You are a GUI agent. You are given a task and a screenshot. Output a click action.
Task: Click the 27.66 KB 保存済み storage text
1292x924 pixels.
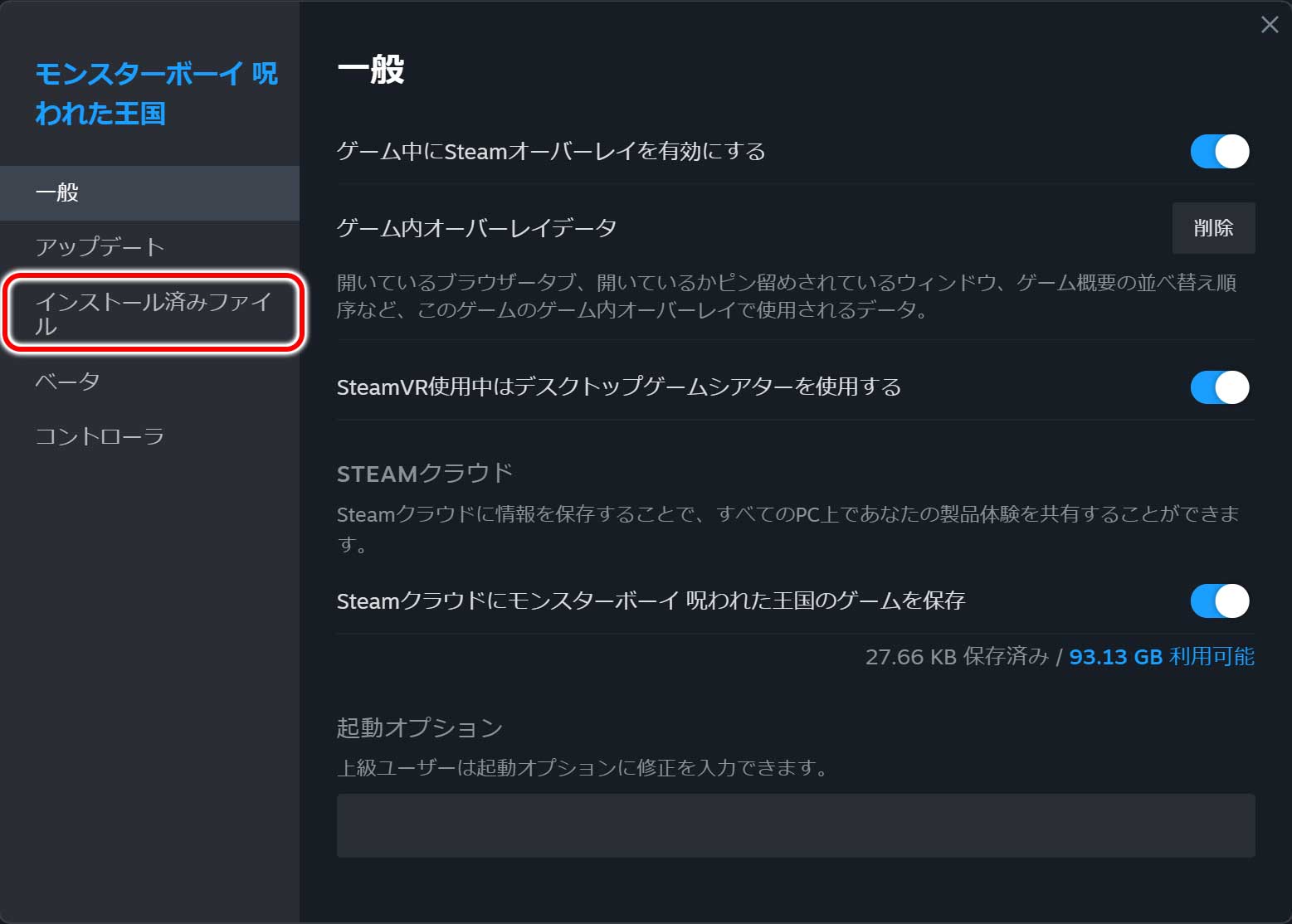click(x=955, y=657)
